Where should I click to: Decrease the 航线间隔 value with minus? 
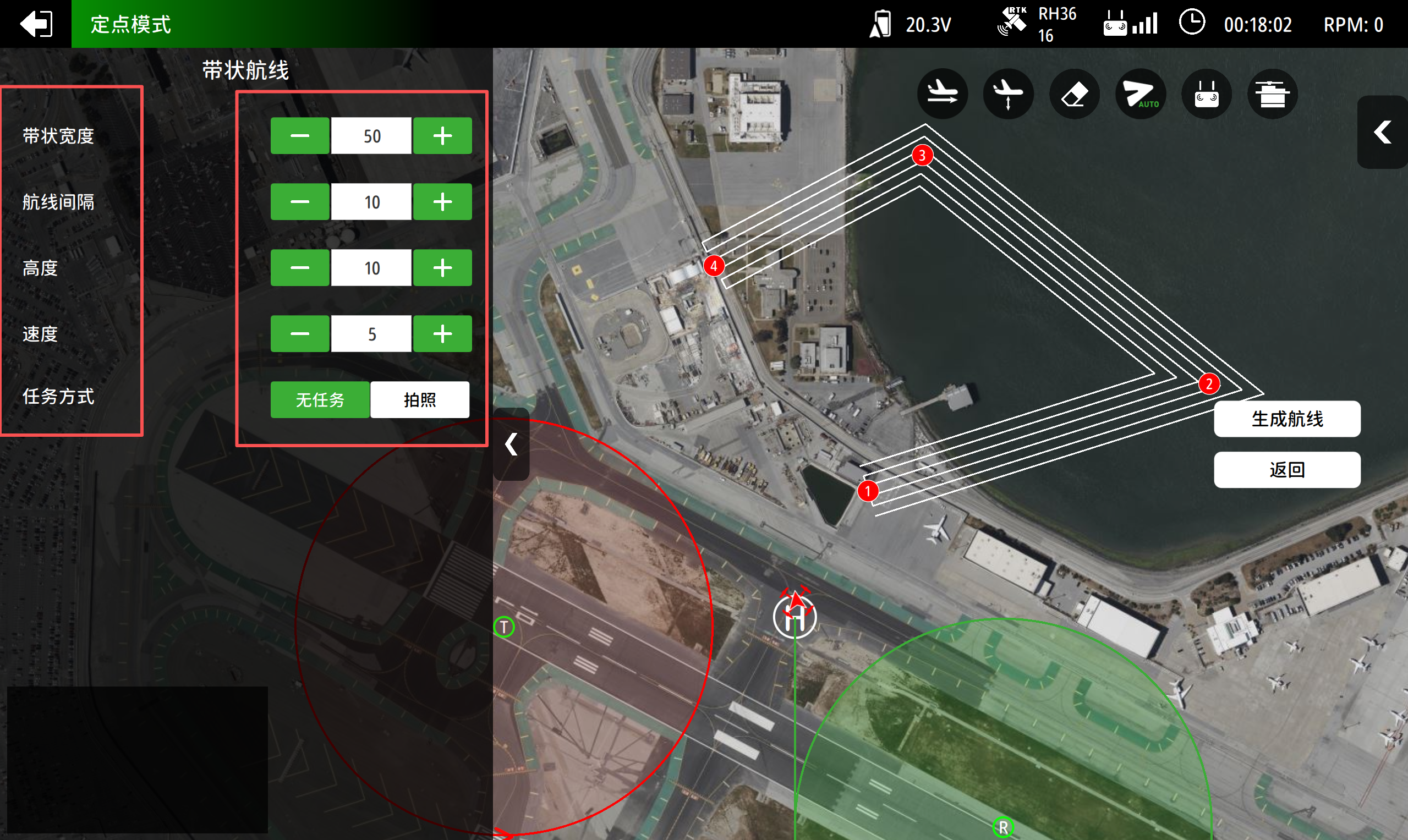pos(299,202)
